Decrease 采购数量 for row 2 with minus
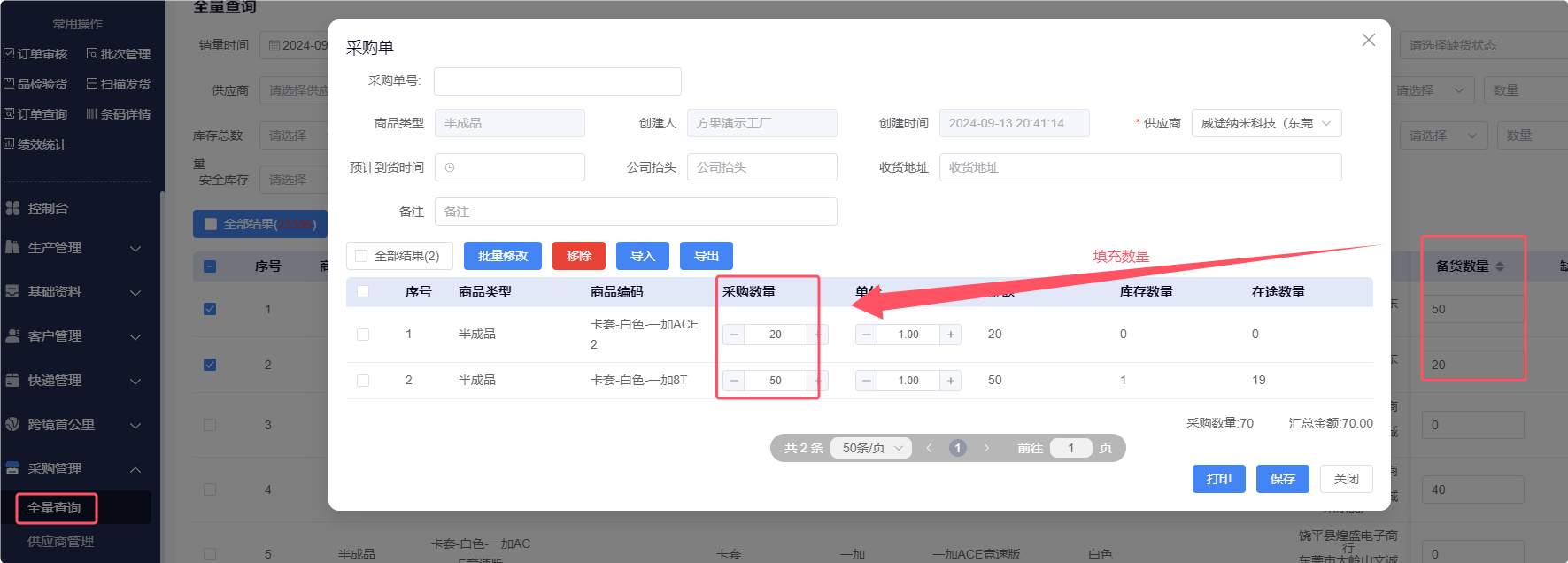 [x=734, y=381]
